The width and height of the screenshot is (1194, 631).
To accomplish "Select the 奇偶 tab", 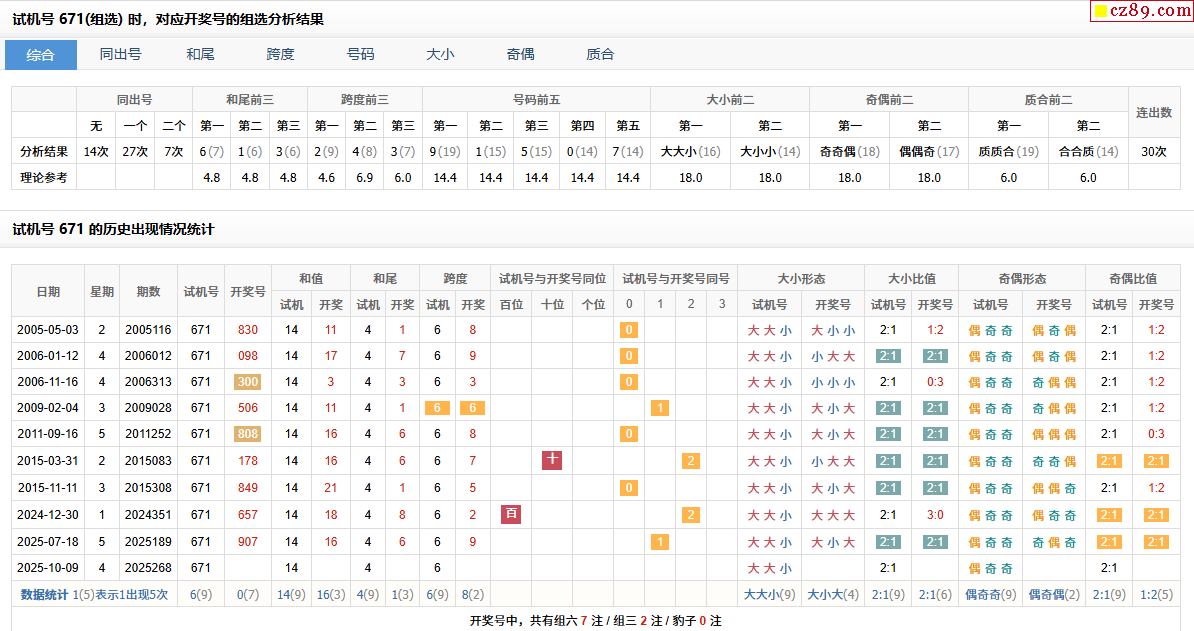I will 520,54.
